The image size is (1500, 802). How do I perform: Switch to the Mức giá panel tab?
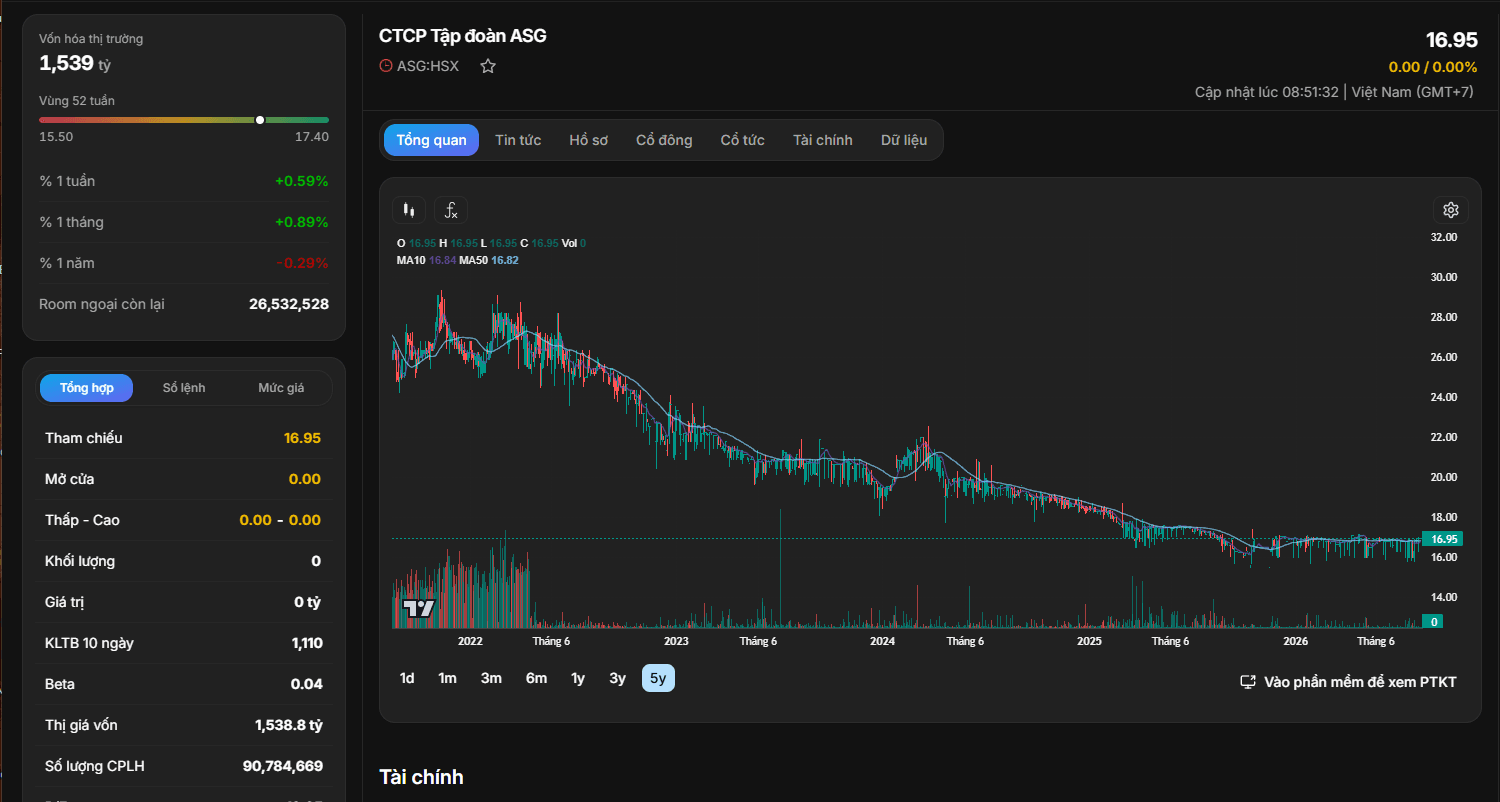tap(281, 388)
